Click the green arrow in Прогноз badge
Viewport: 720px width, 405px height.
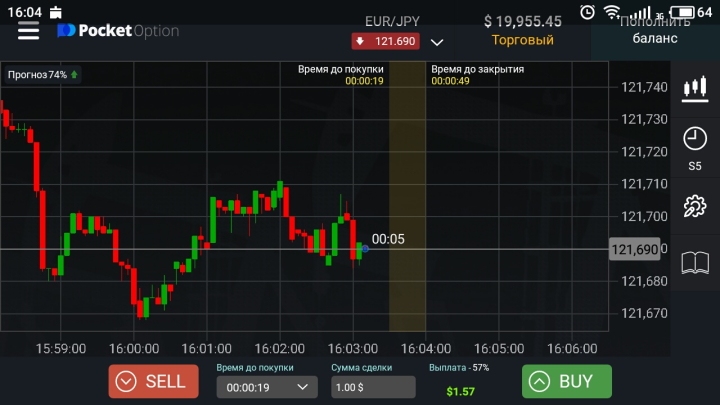pyautogui.click(x=75, y=75)
